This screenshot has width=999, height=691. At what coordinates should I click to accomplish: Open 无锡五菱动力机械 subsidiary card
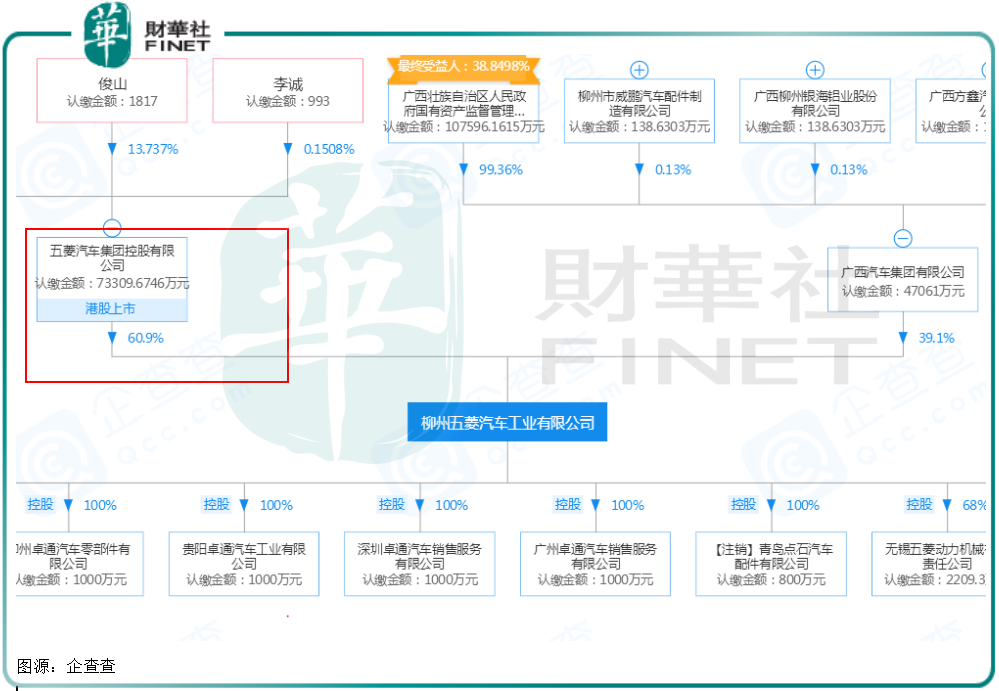929,564
